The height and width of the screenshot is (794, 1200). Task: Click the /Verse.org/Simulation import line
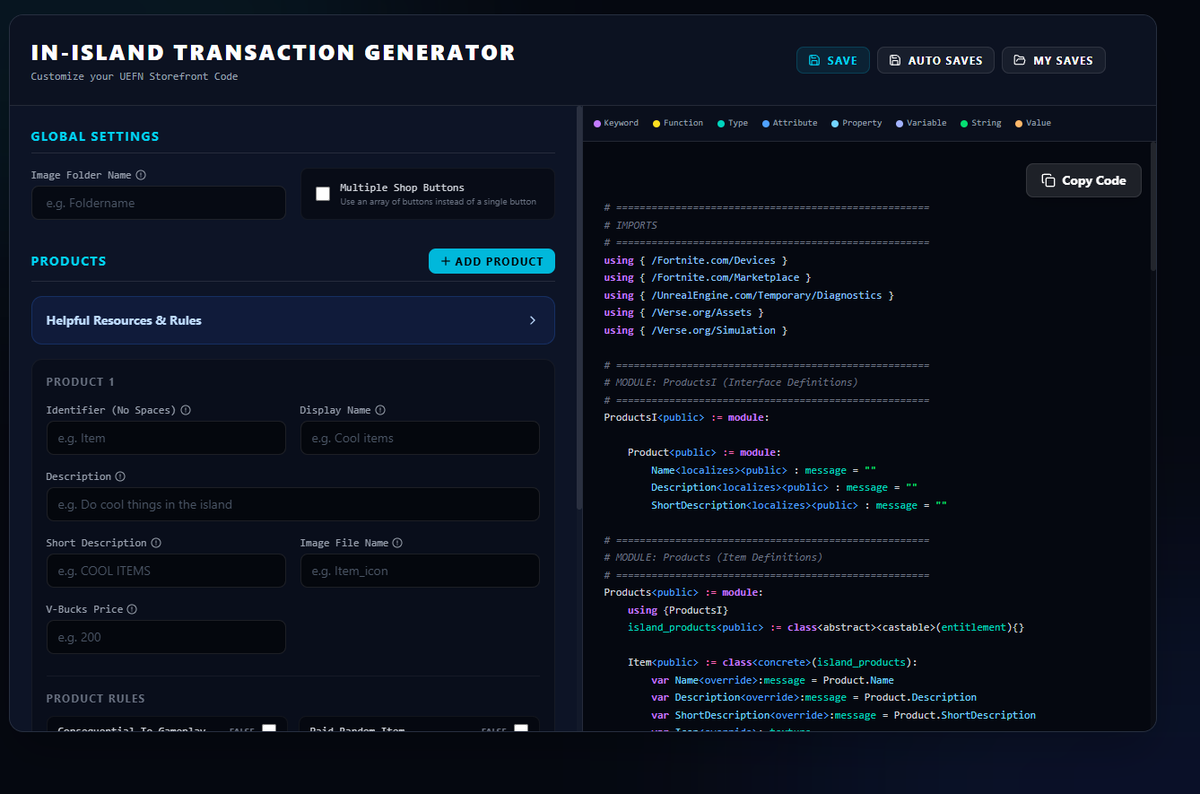[x=696, y=330]
